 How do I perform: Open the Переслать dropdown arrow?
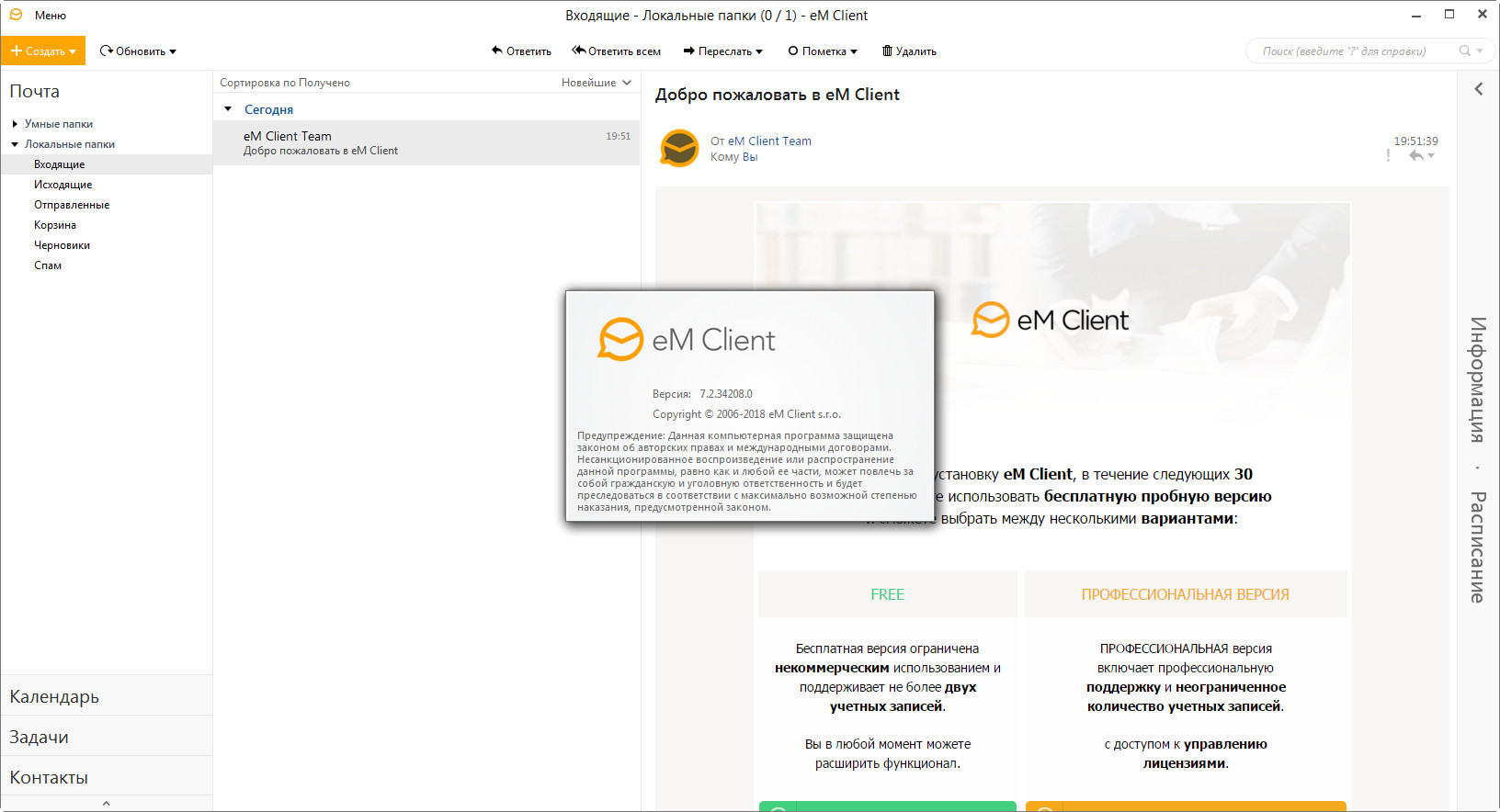759,52
